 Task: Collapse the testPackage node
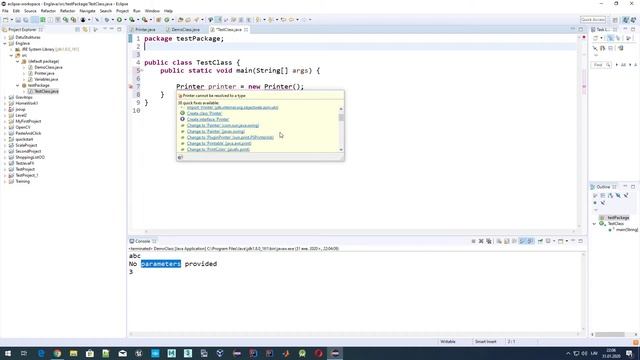tap(18, 85)
